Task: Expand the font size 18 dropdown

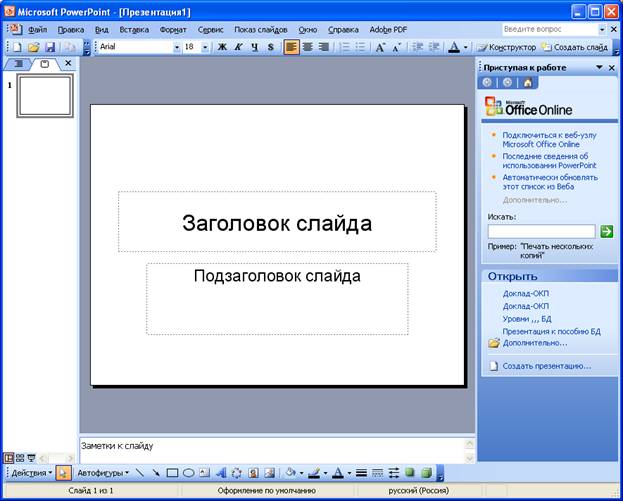Action: [x=206, y=47]
